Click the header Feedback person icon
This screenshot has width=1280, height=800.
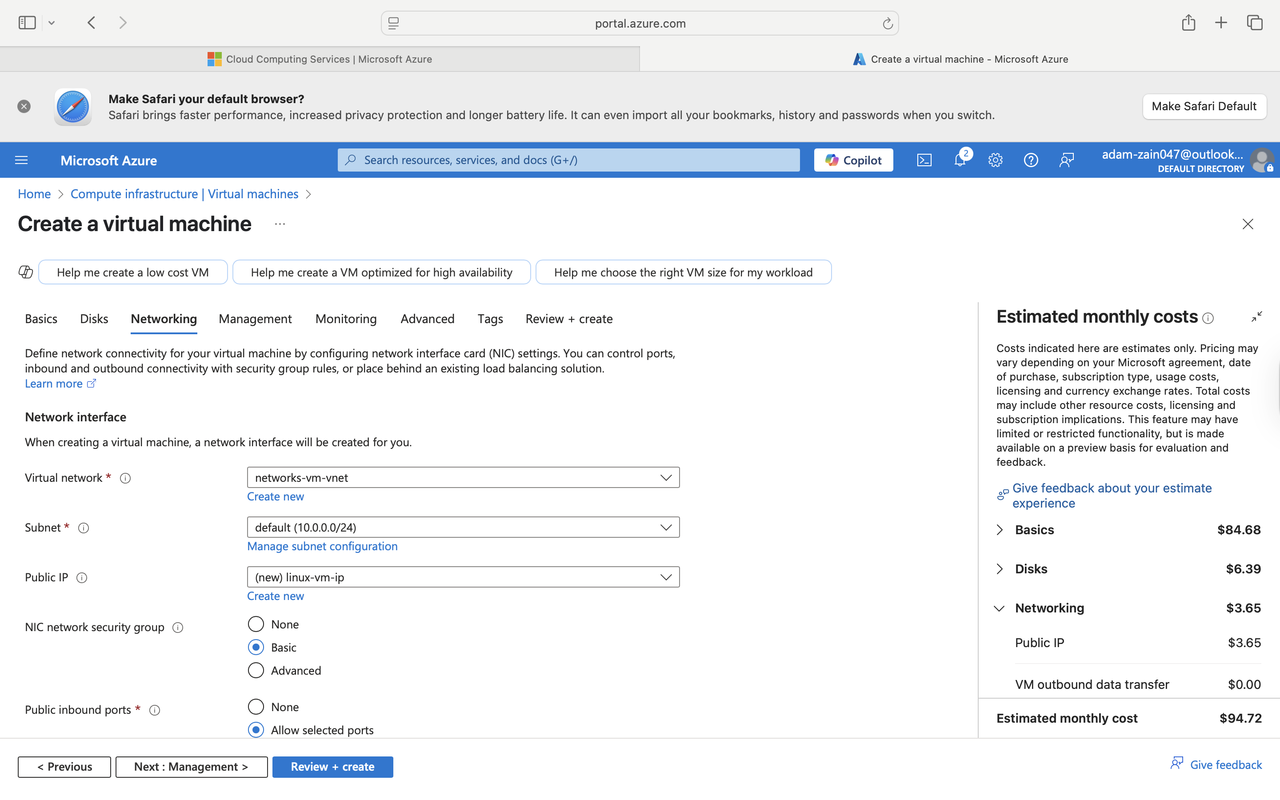click(x=1067, y=160)
